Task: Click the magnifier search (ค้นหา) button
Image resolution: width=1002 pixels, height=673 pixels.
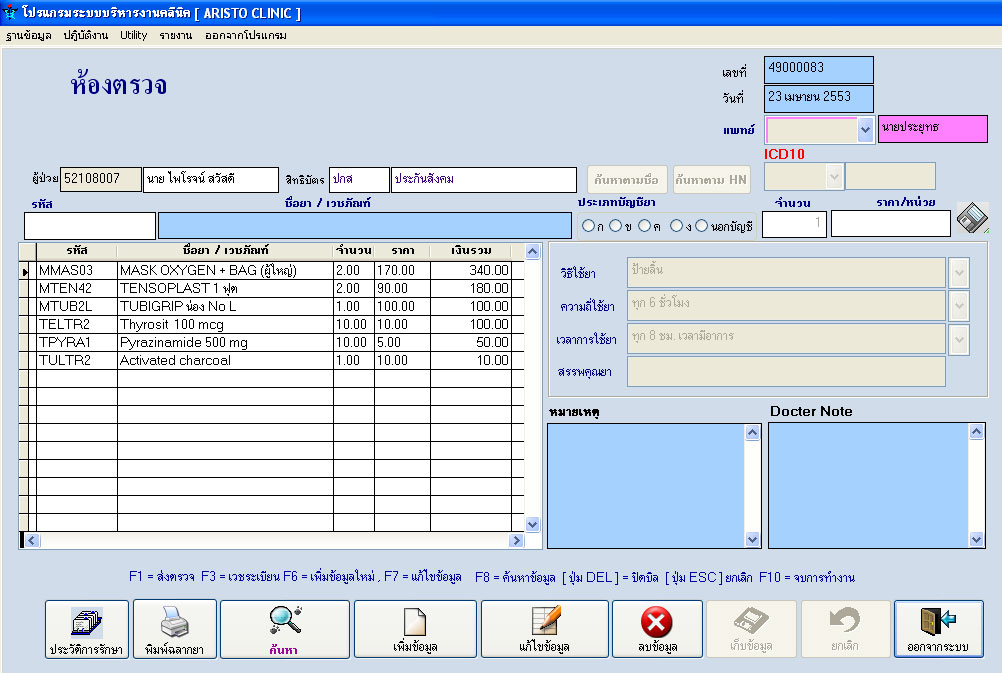Action: pos(284,629)
